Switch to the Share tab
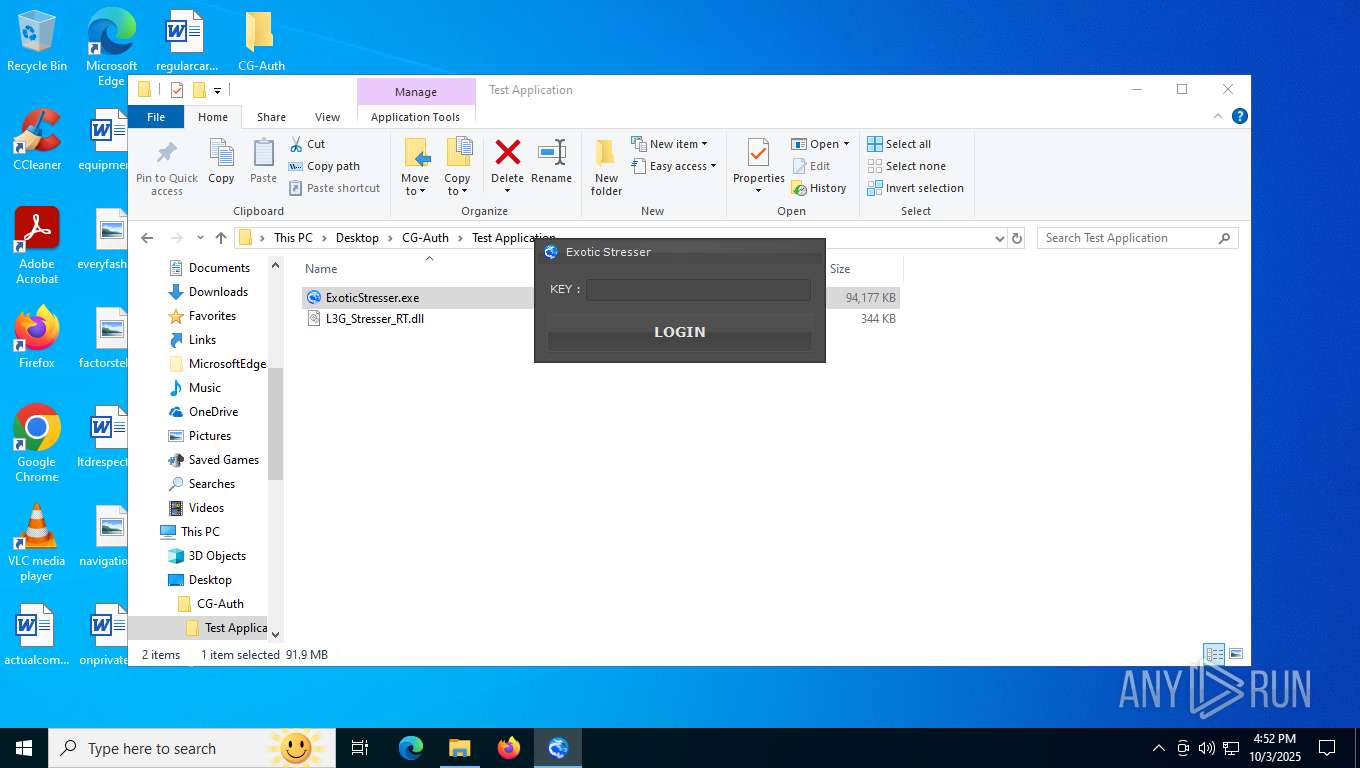The image size is (1360, 768). 271,117
